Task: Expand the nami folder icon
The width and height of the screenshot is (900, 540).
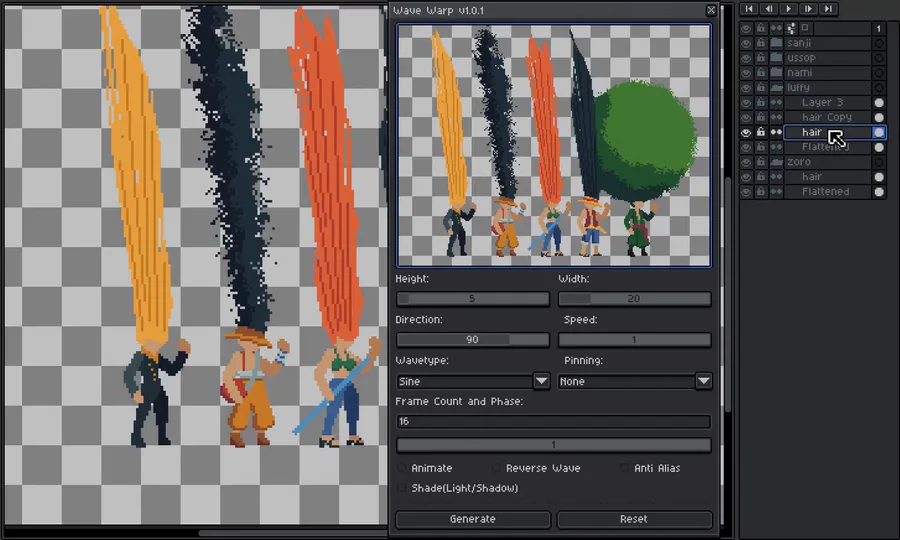Action: tap(777, 73)
